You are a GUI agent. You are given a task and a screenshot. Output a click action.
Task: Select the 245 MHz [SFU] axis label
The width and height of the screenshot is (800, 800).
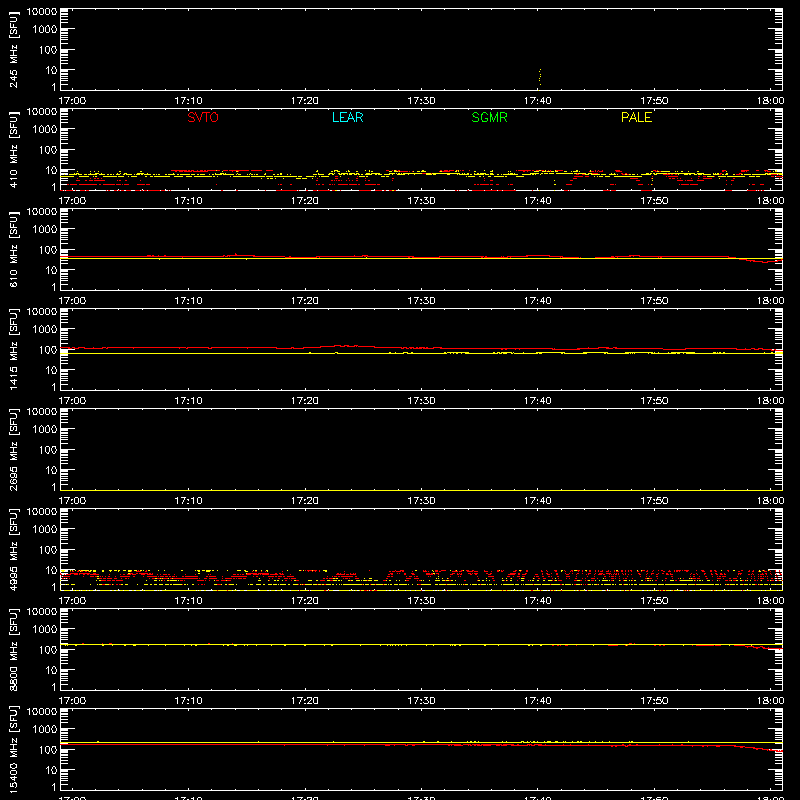click(13, 49)
